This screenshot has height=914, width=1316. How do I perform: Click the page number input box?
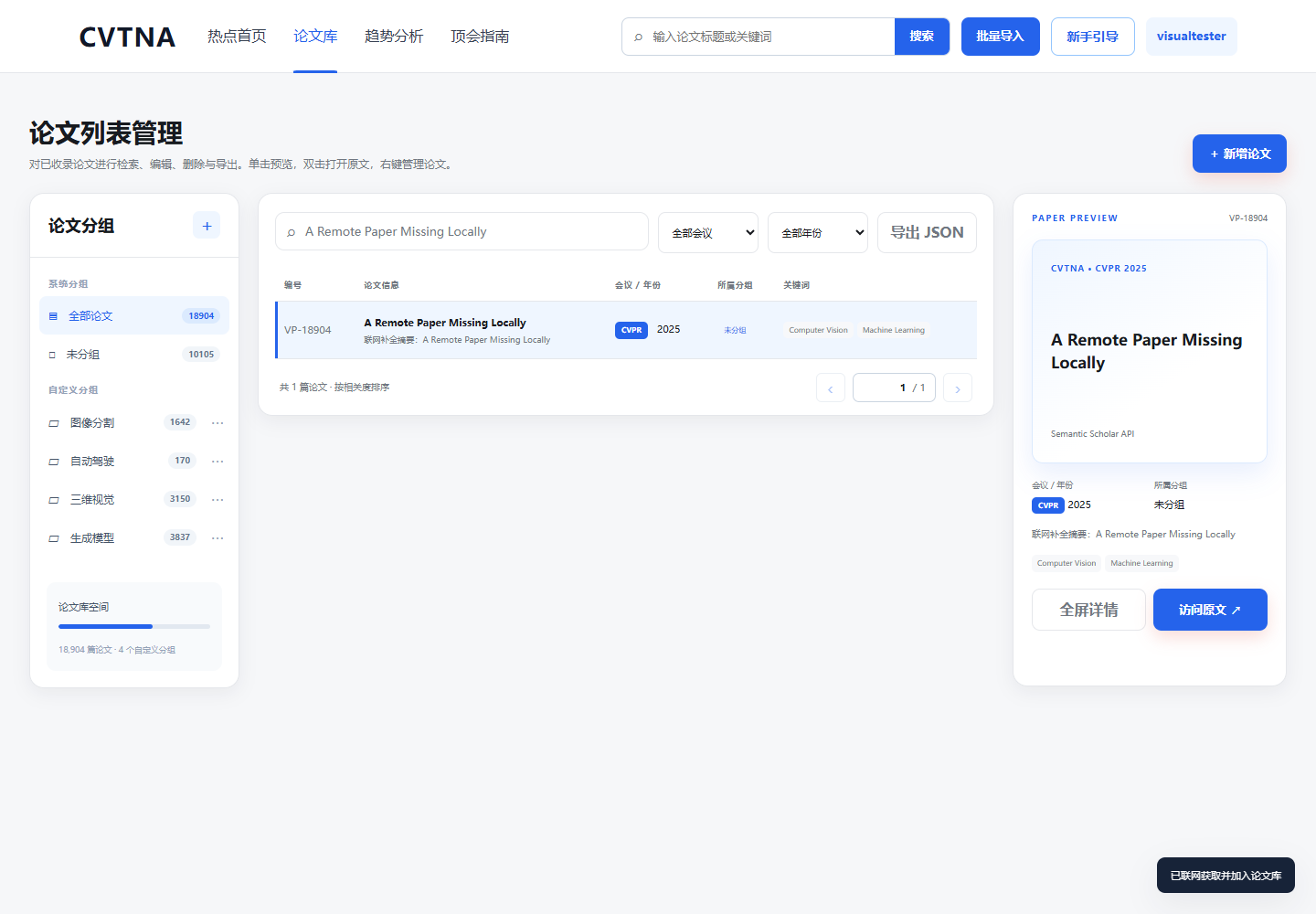[895, 388]
